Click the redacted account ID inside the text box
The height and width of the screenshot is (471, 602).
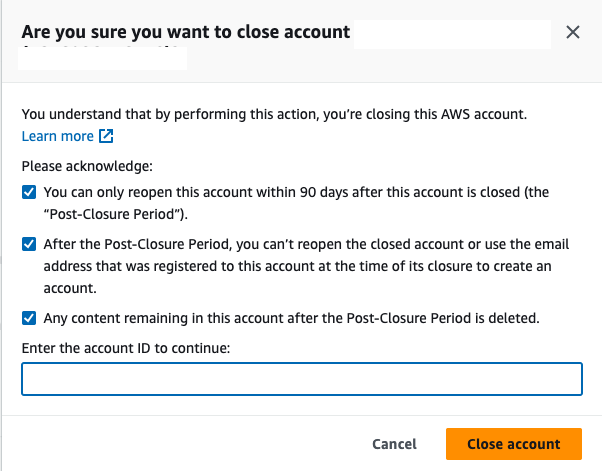[81, 379]
